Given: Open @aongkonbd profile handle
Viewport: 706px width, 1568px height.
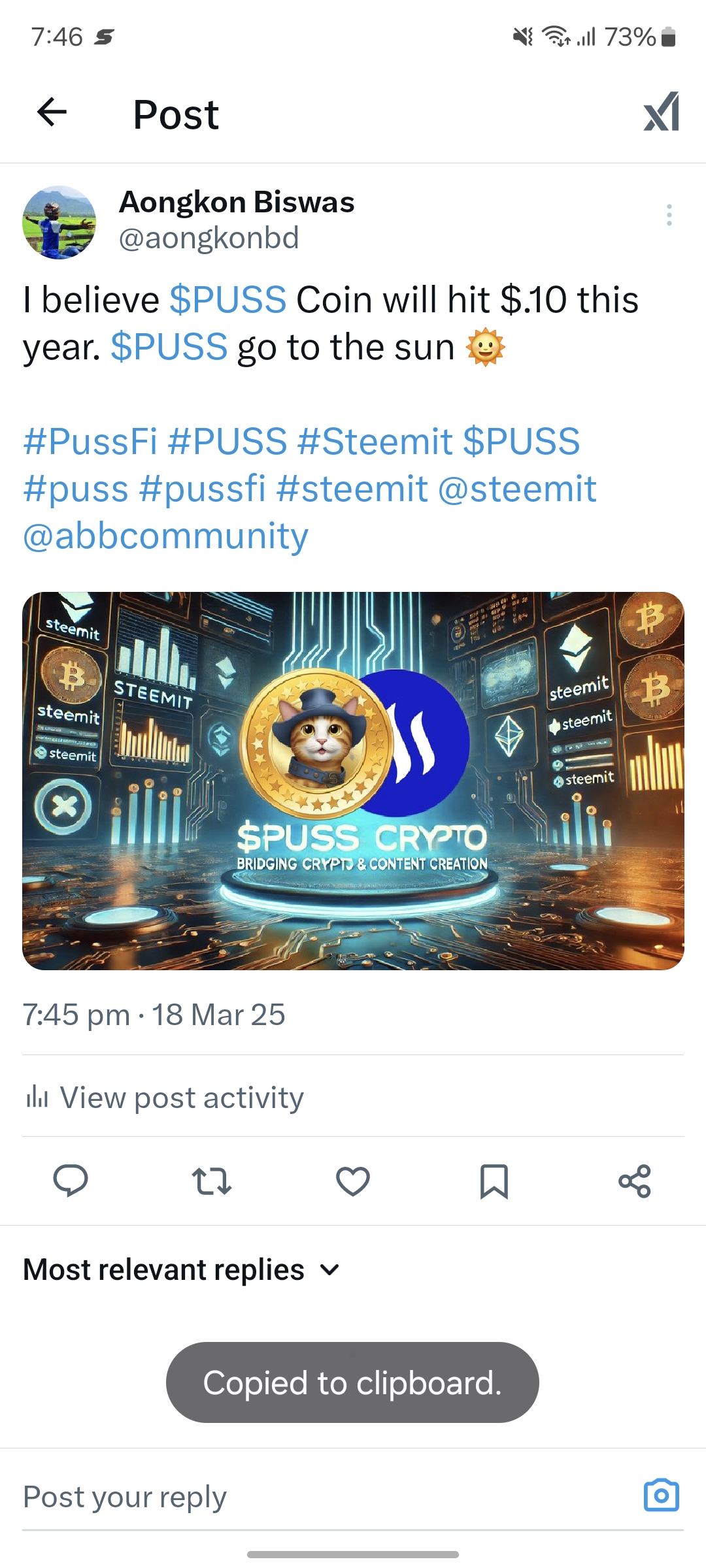Looking at the screenshot, I should click(x=209, y=238).
